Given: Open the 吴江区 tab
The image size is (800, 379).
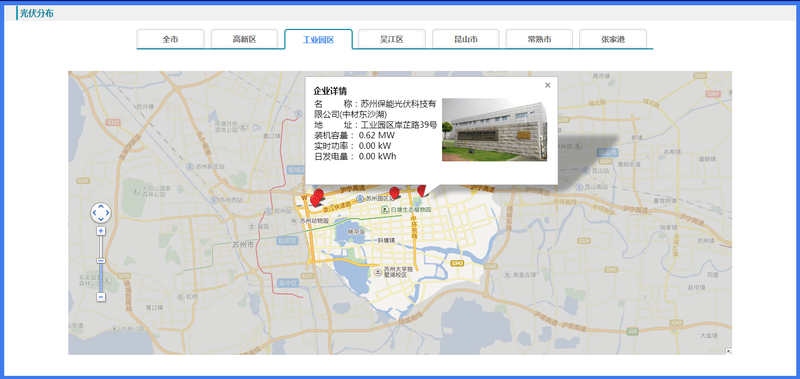Looking at the screenshot, I should click(x=392, y=39).
